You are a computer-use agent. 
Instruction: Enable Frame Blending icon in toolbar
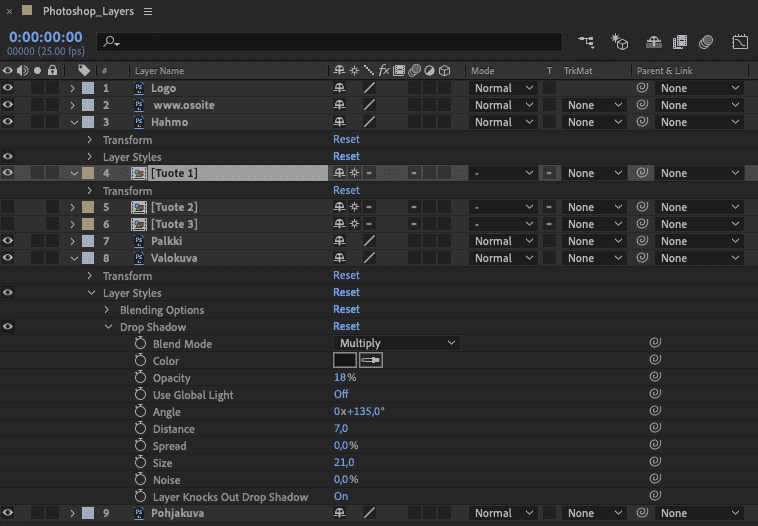pos(680,42)
